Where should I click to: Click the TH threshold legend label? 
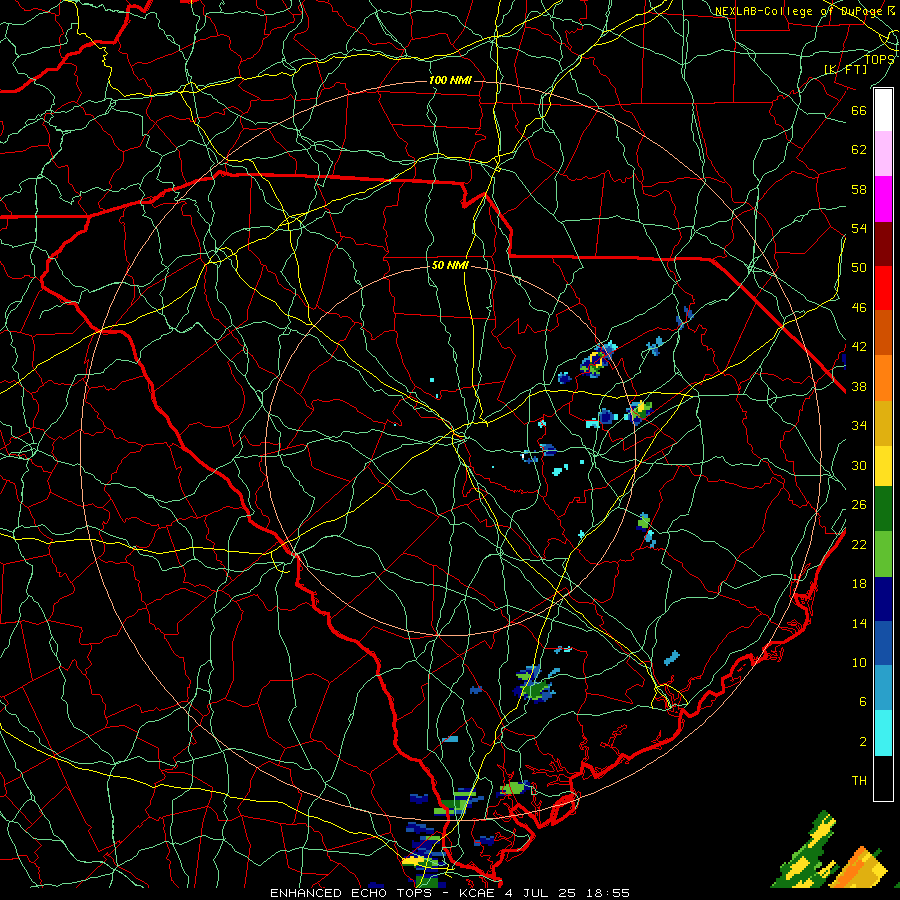(859, 781)
